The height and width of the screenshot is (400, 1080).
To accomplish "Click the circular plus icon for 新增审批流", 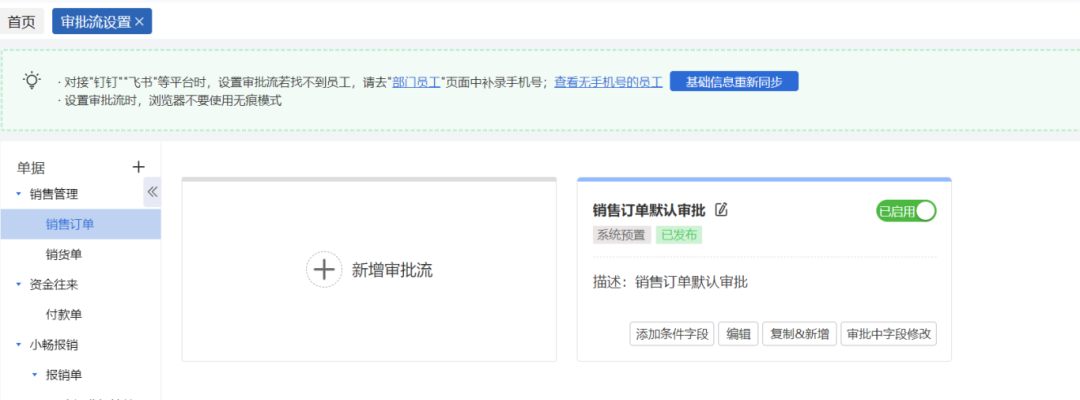I will coord(323,270).
